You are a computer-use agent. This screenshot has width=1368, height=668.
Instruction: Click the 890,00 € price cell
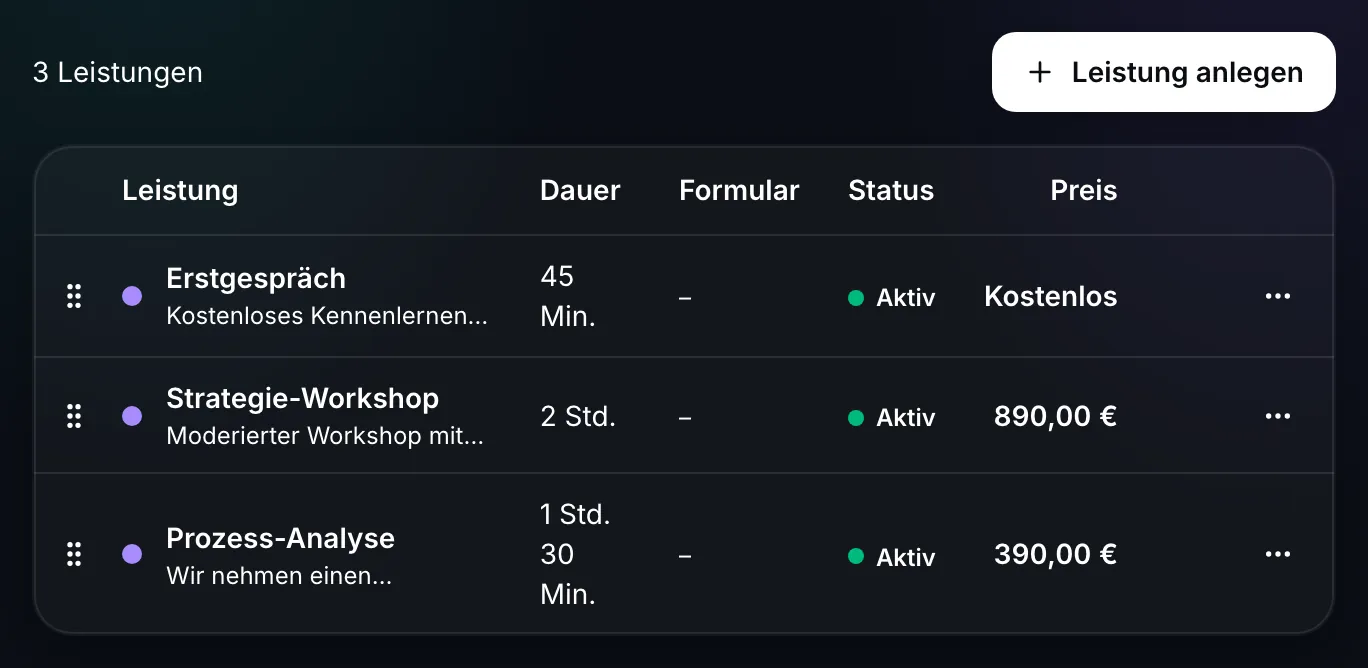[x=1055, y=416]
